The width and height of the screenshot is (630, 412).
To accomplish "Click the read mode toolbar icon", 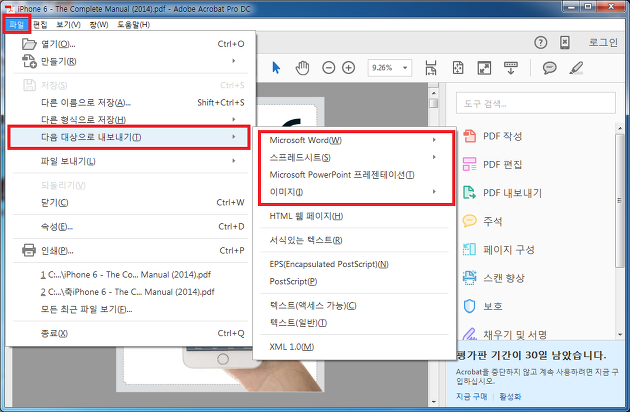I will pos(511,68).
